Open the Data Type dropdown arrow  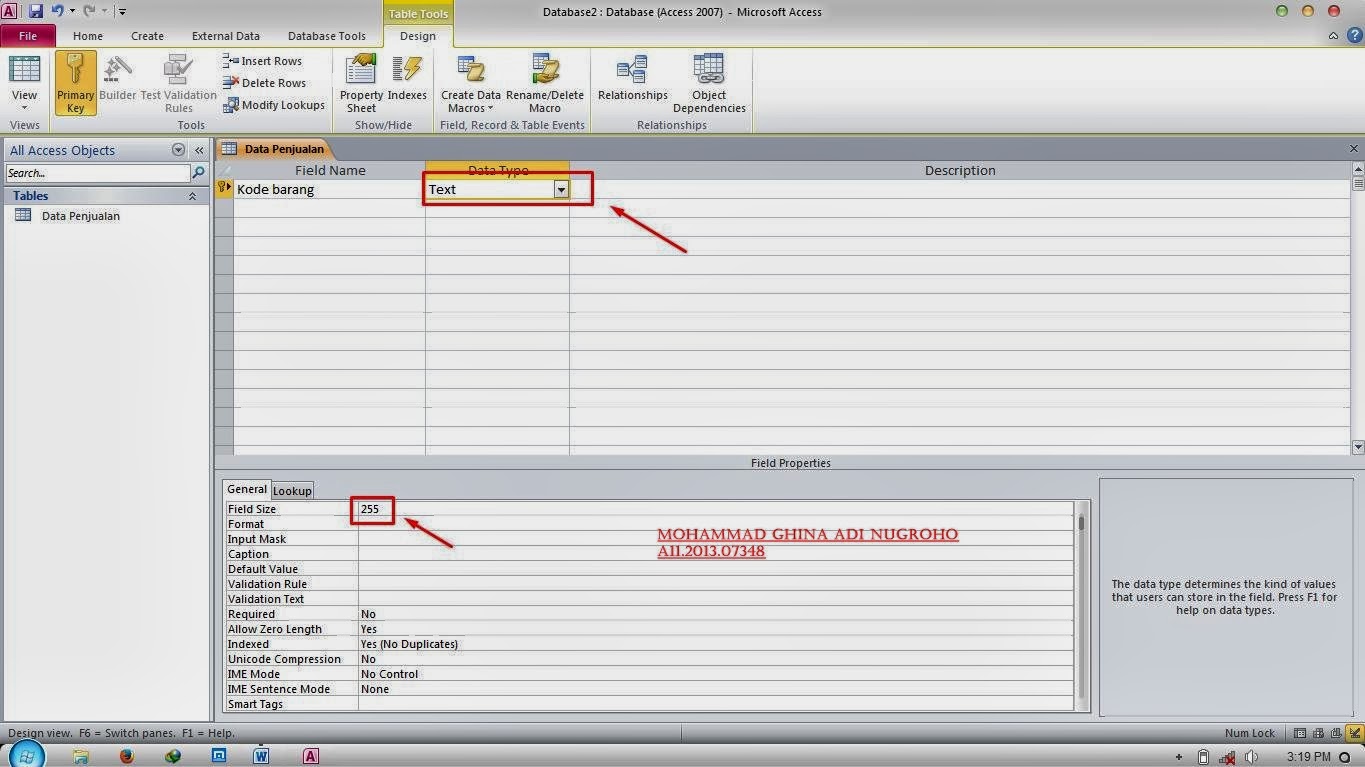pyautogui.click(x=561, y=189)
